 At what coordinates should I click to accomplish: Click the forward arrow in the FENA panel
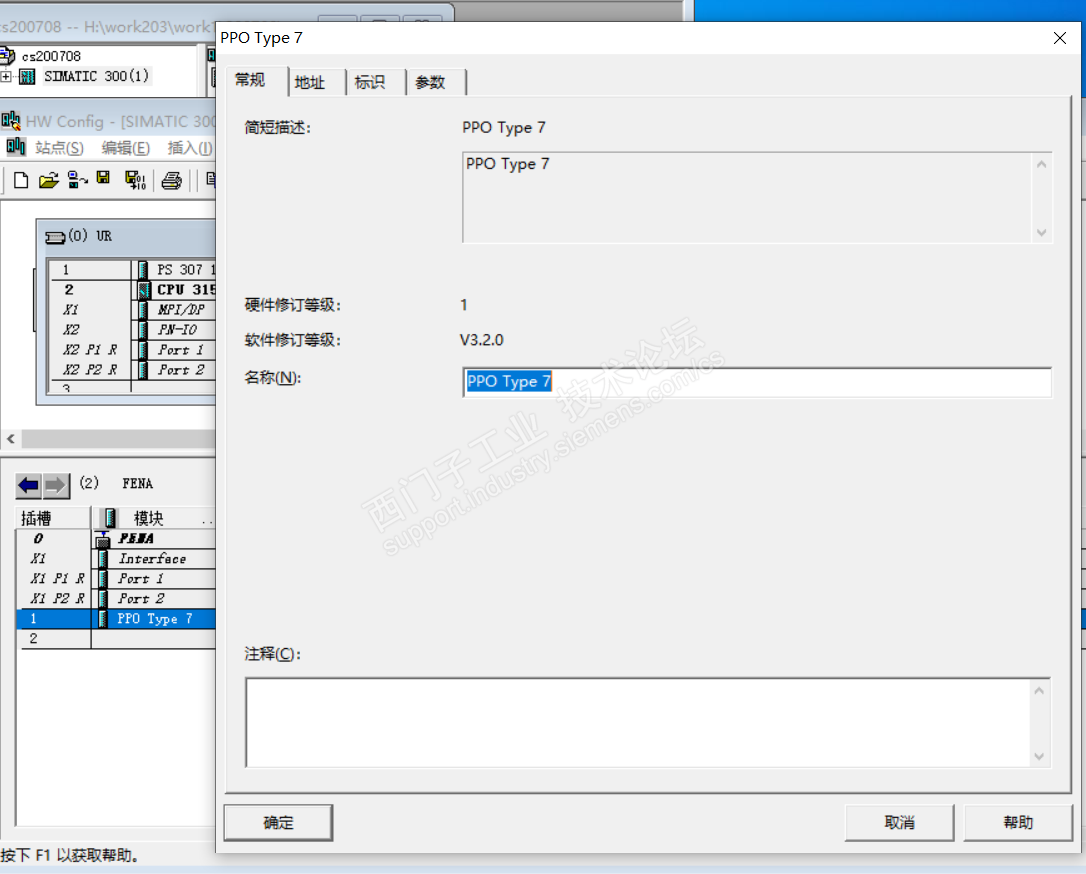point(56,485)
